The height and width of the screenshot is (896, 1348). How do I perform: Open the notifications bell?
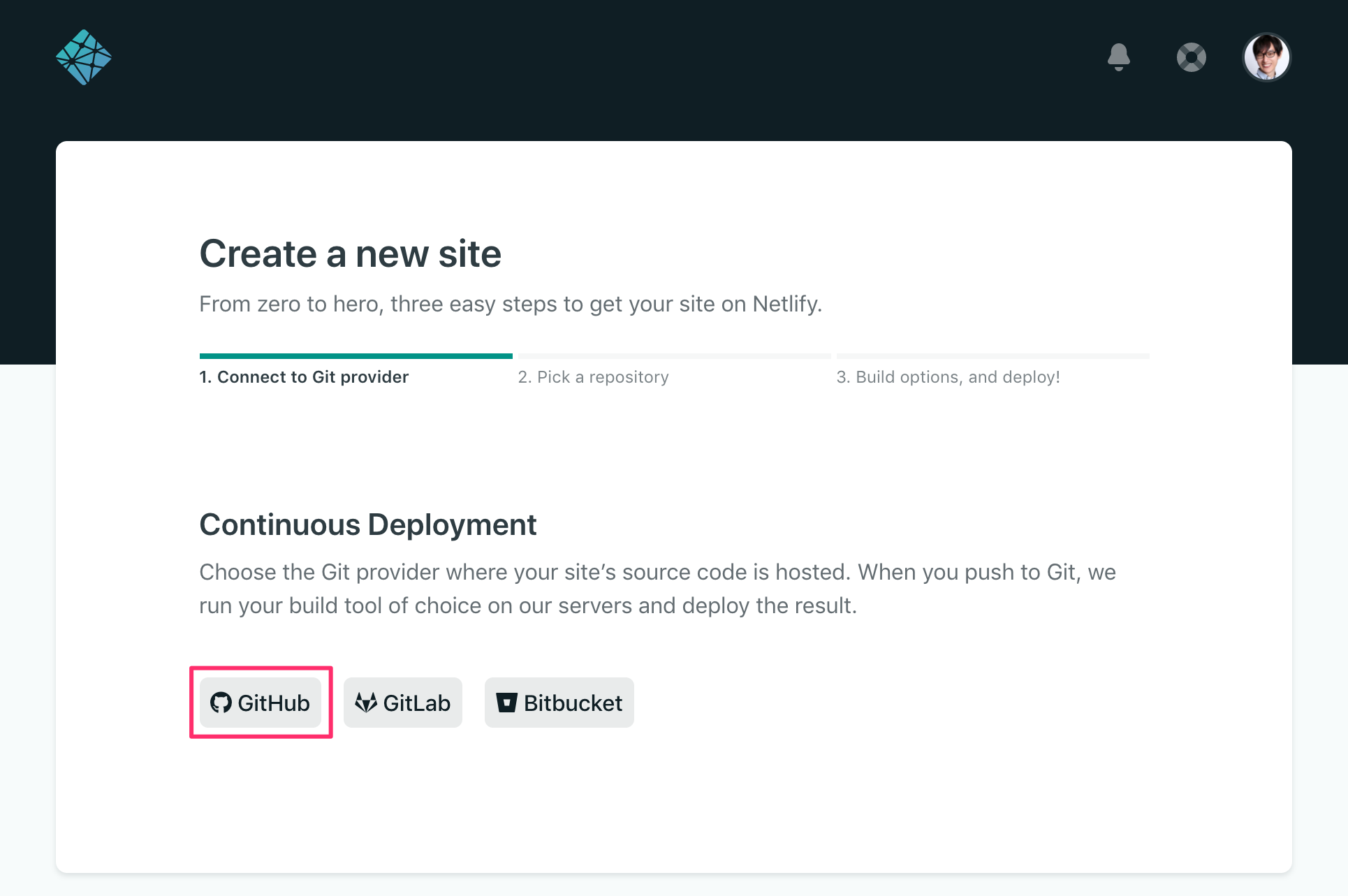(1119, 57)
